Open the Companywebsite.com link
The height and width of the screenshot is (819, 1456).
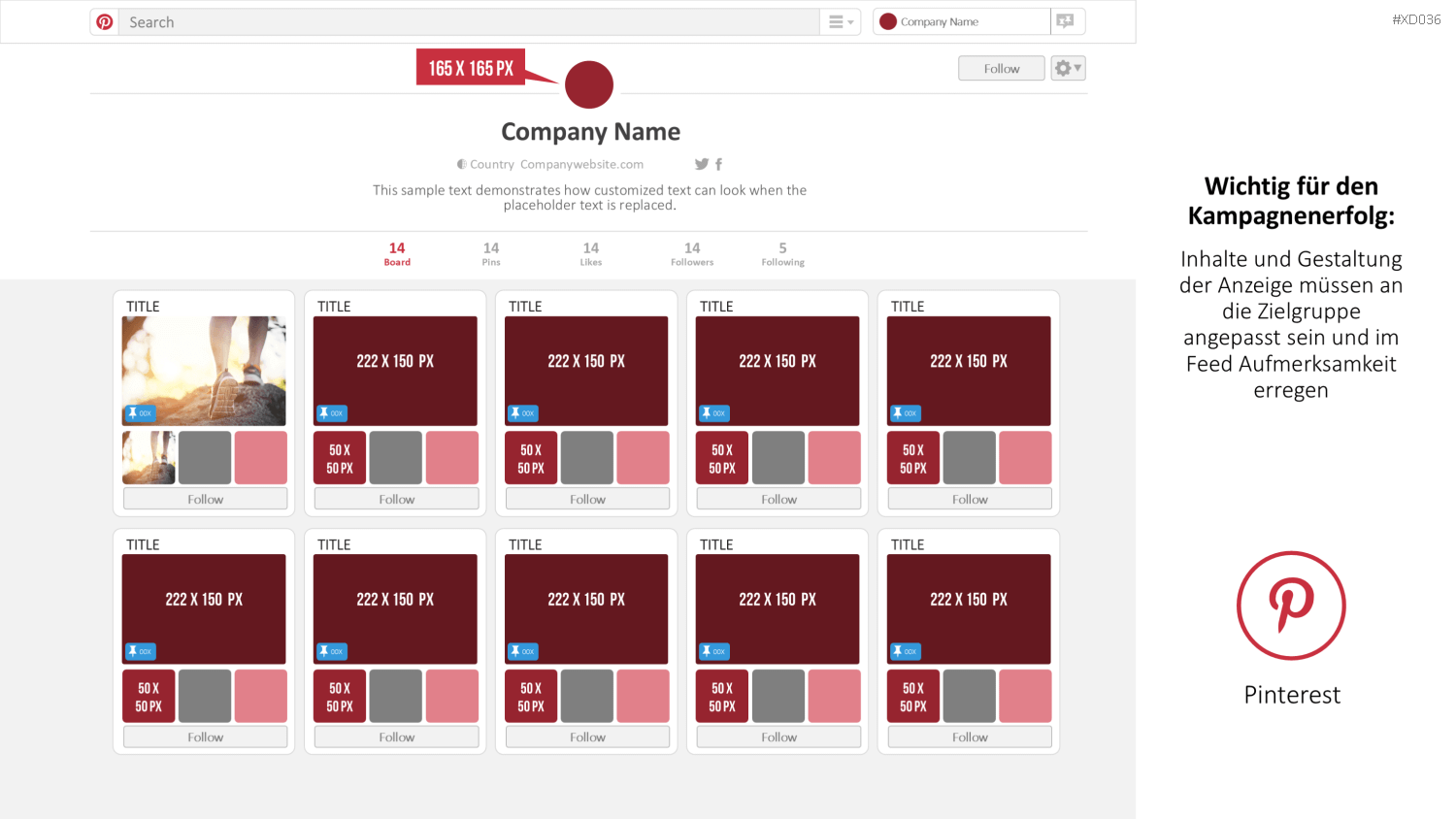coord(581,164)
